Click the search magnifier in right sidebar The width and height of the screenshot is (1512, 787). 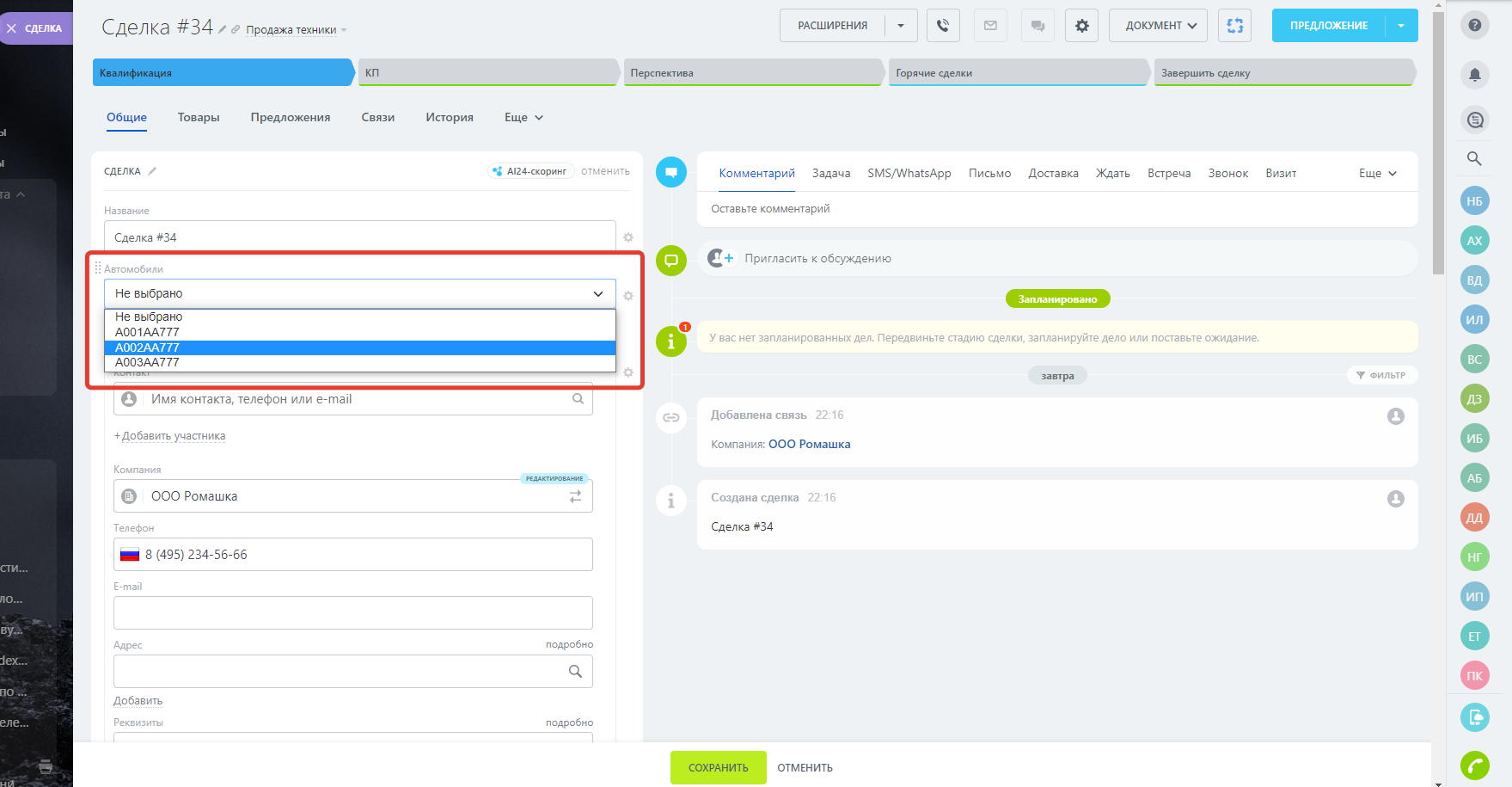(x=1474, y=158)
